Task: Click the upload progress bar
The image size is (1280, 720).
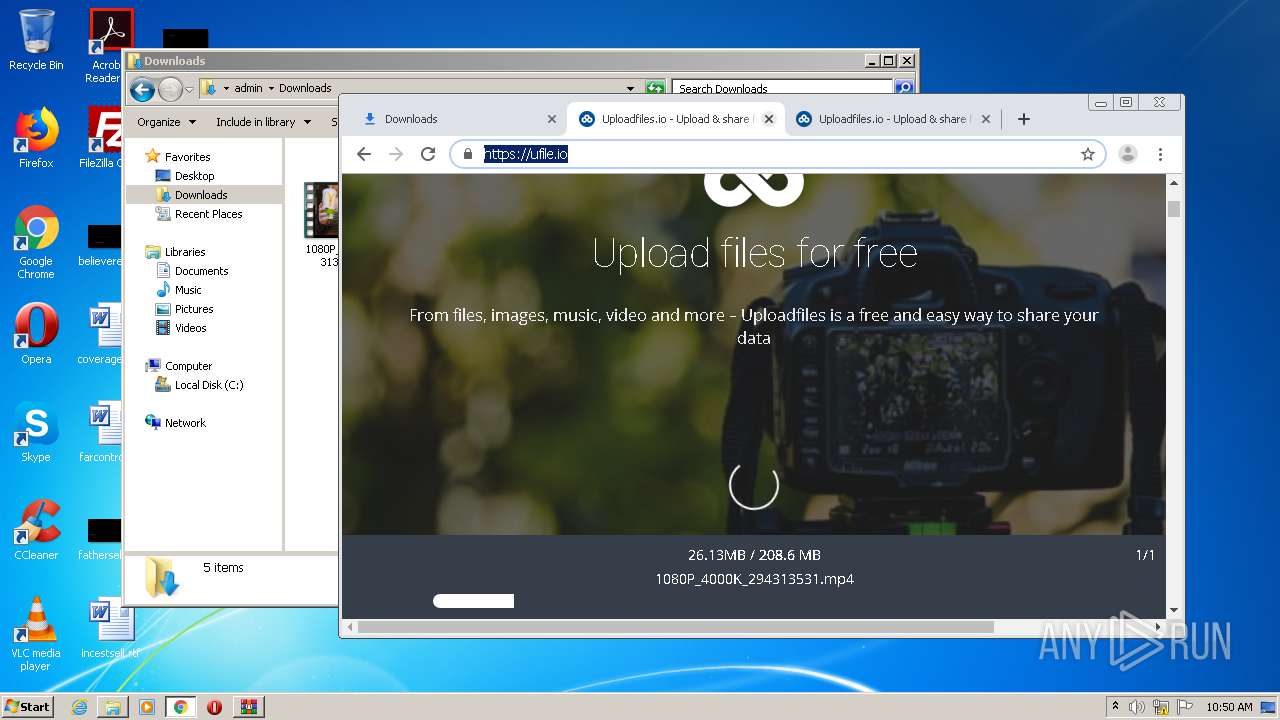Action: coord(473,601)
